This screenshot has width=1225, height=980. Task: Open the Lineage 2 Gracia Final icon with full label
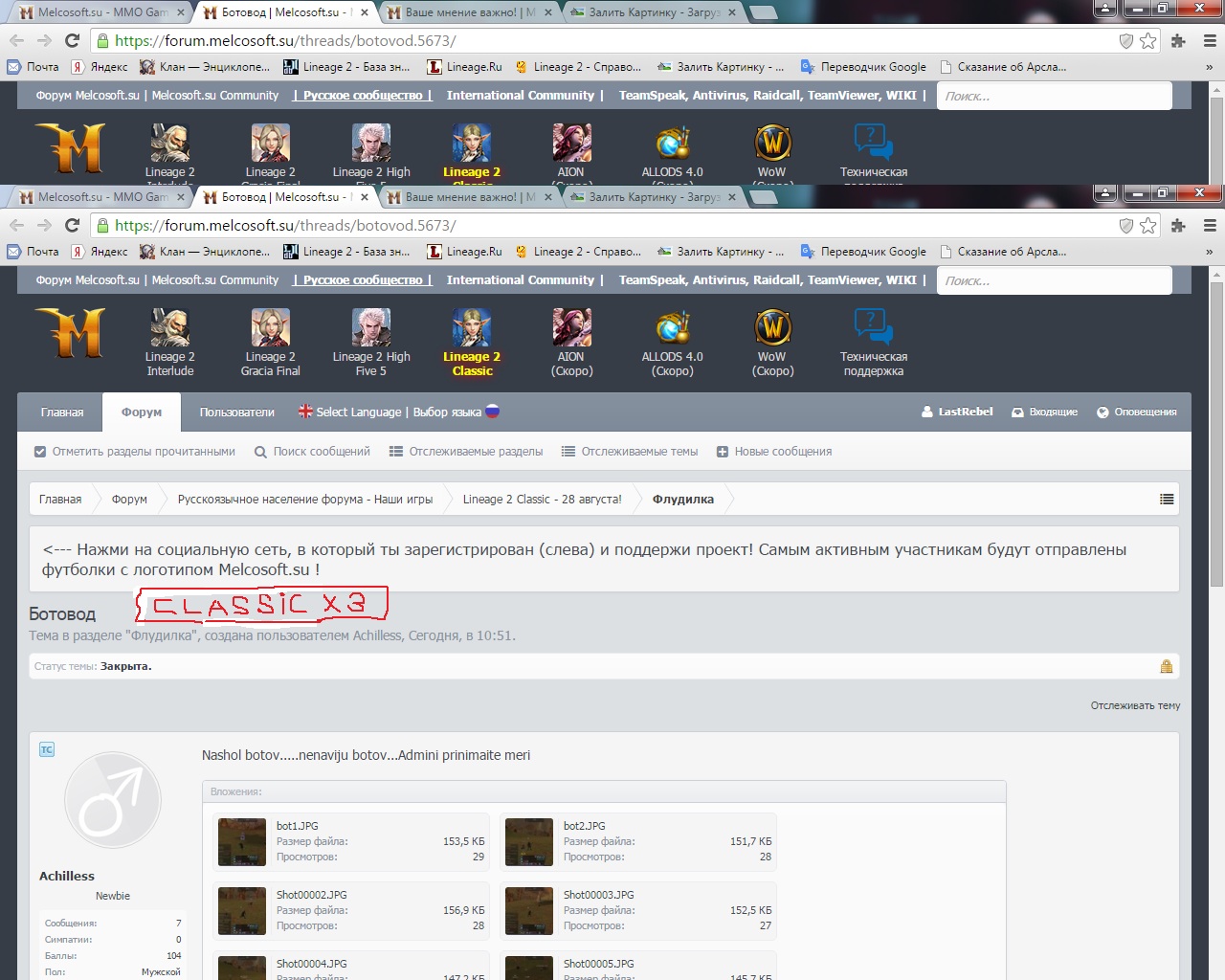click(270, 343)
